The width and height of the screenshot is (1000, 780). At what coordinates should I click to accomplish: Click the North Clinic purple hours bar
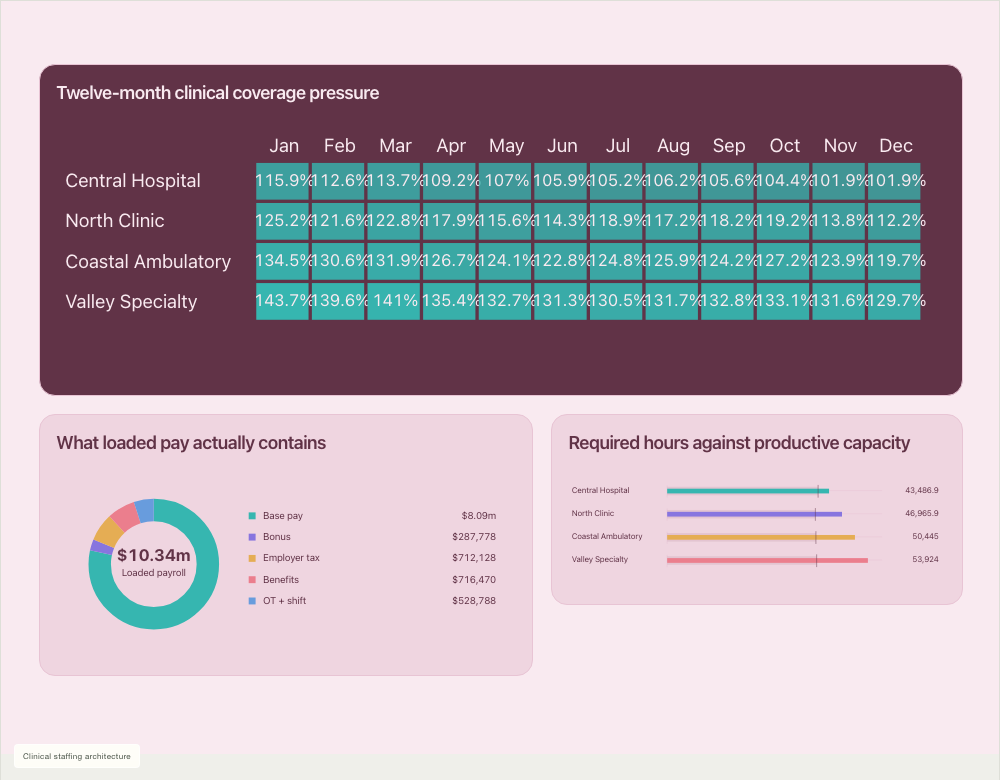(x=754, y=514)
